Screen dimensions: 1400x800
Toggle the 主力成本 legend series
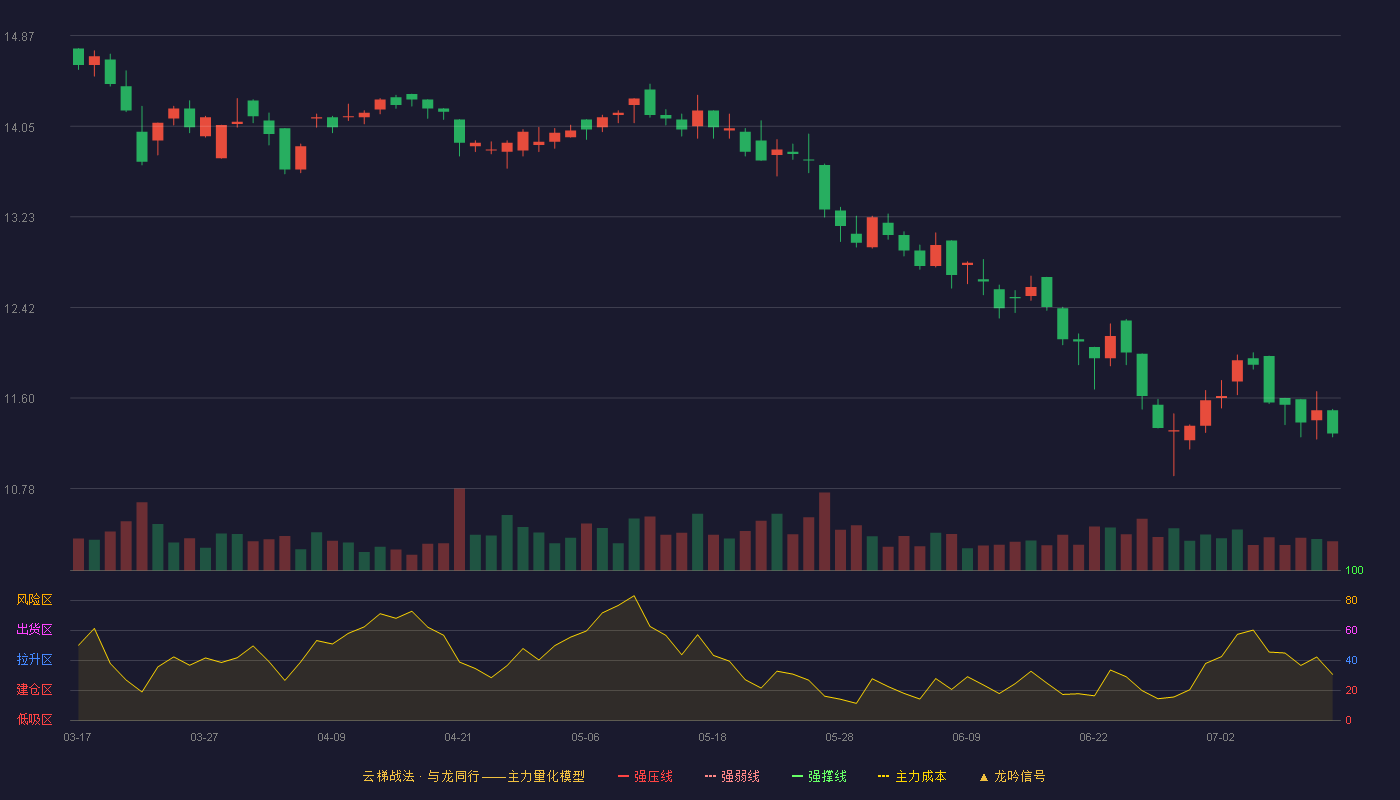pos(912,776)
